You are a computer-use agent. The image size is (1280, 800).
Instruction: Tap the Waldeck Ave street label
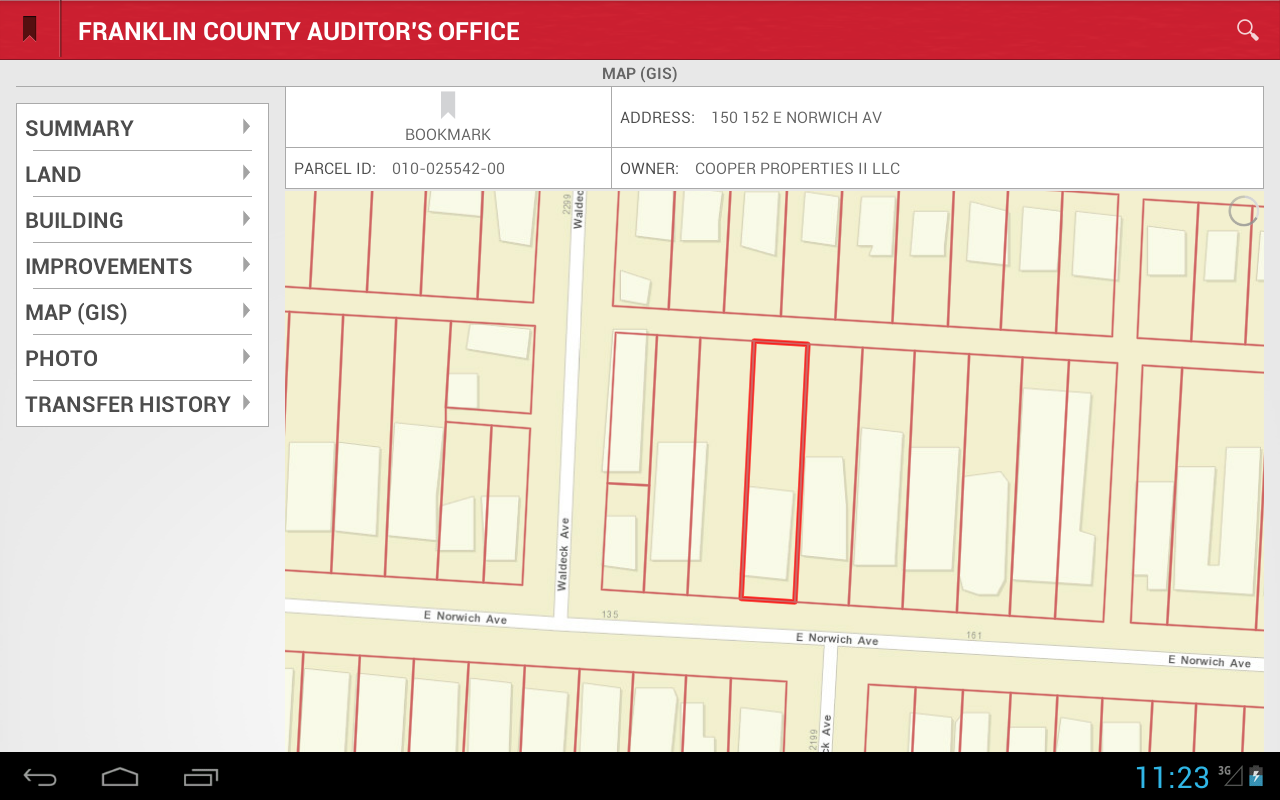point(563,554)
